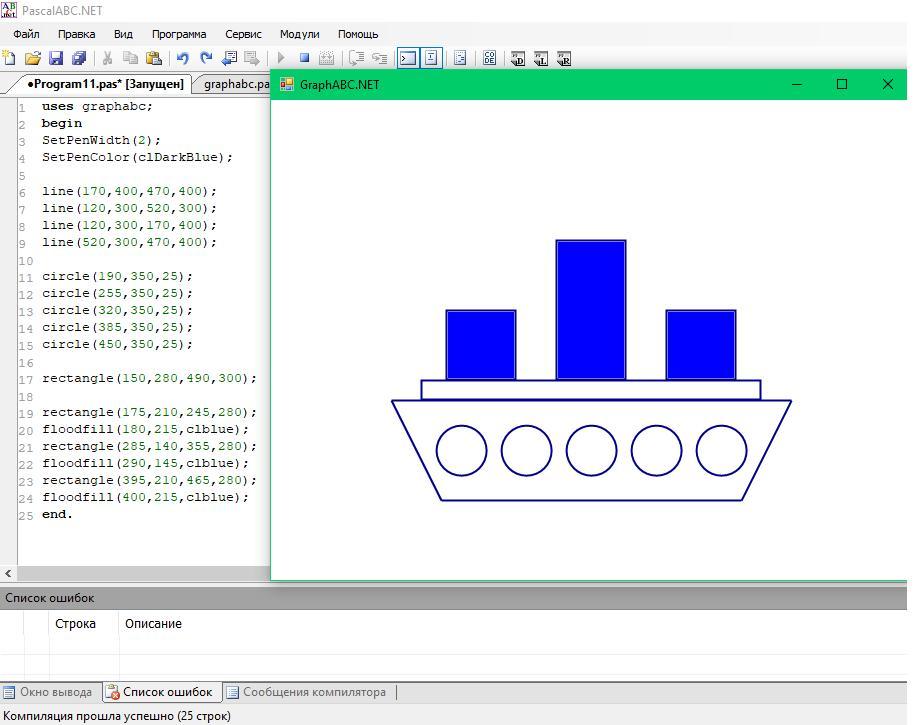The image size is (915, 725).
Task: Click the CODE templates icon
Action: click(489, 58)
